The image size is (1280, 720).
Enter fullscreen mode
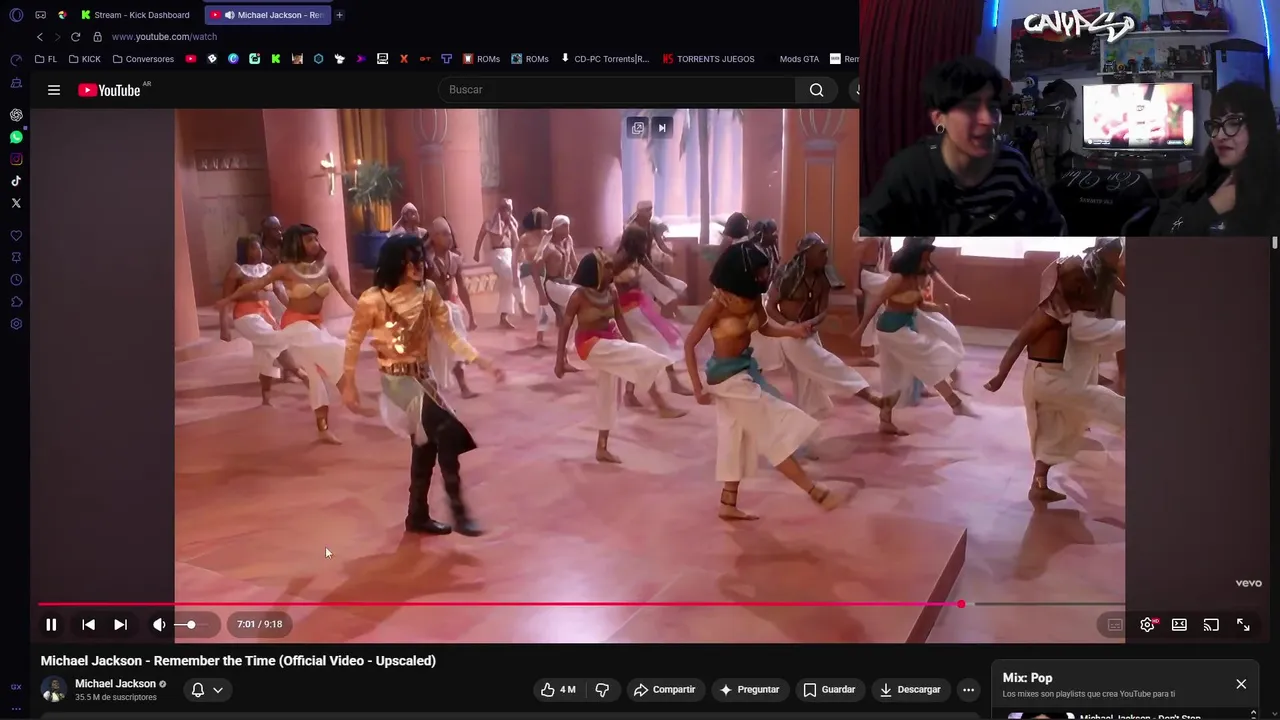pyautogui.click(x=1243, y=625)
